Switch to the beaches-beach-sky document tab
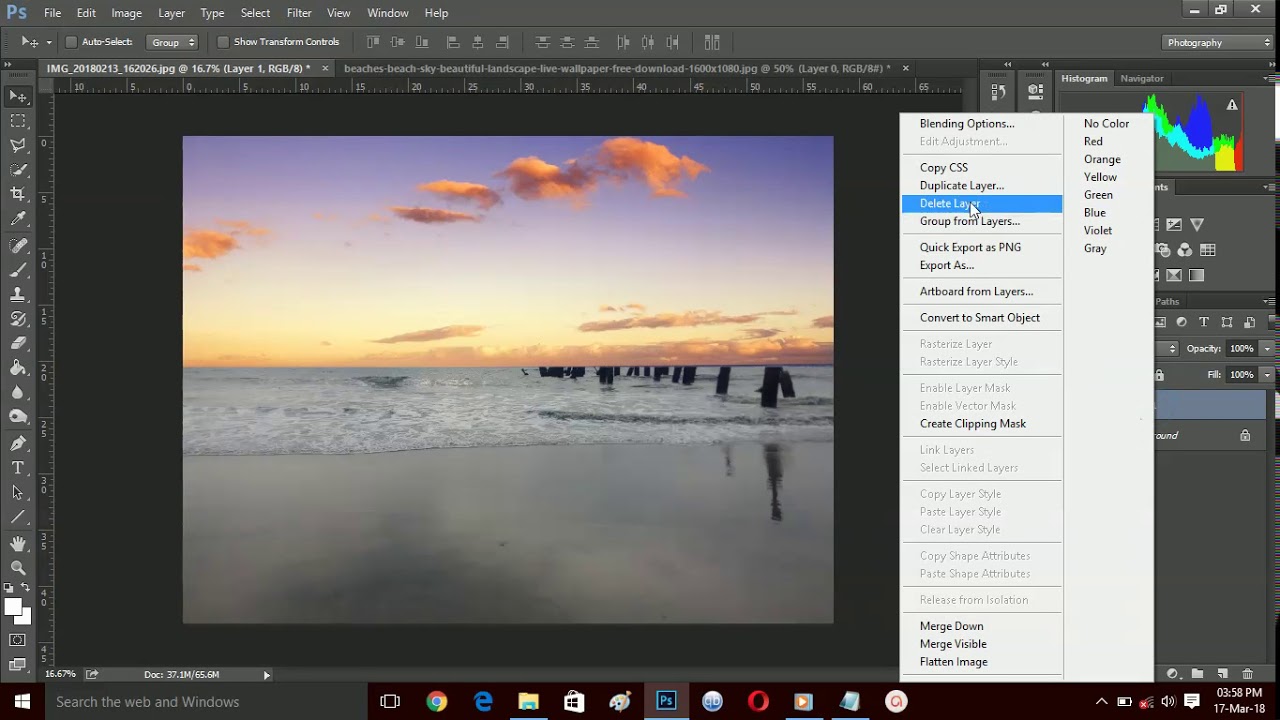Screen dimensions: 1280x720 615,69
